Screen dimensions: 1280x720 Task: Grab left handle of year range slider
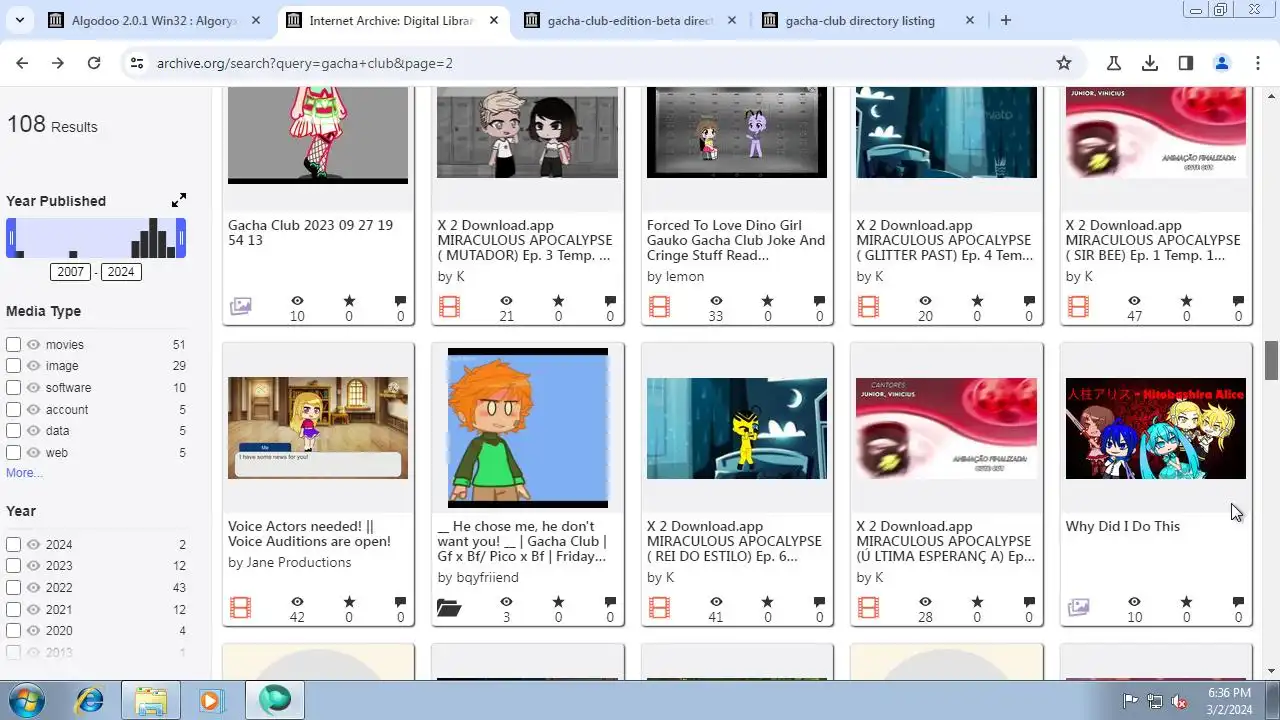click(11, 238)
